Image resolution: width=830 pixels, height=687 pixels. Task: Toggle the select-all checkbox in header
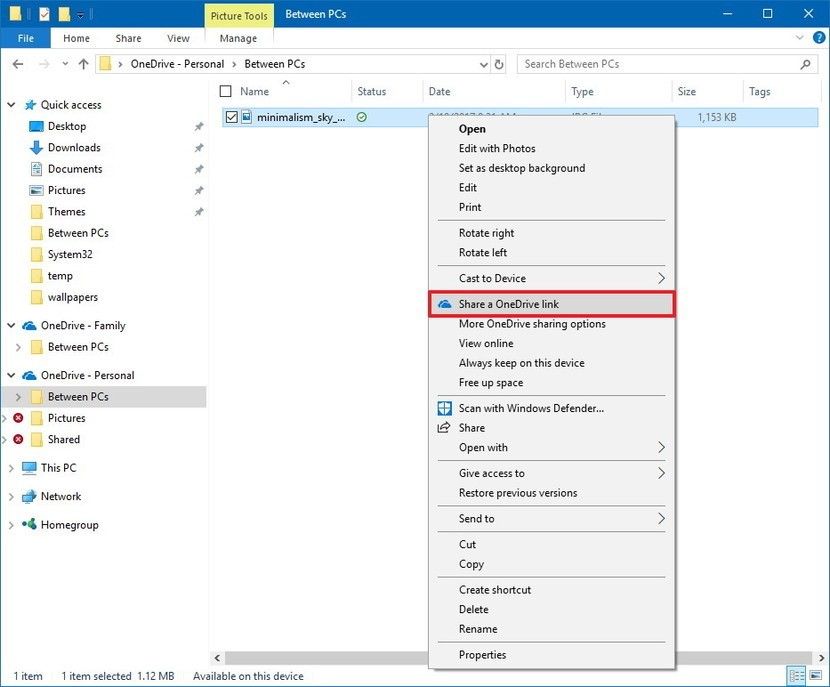[x=225, y=92]
